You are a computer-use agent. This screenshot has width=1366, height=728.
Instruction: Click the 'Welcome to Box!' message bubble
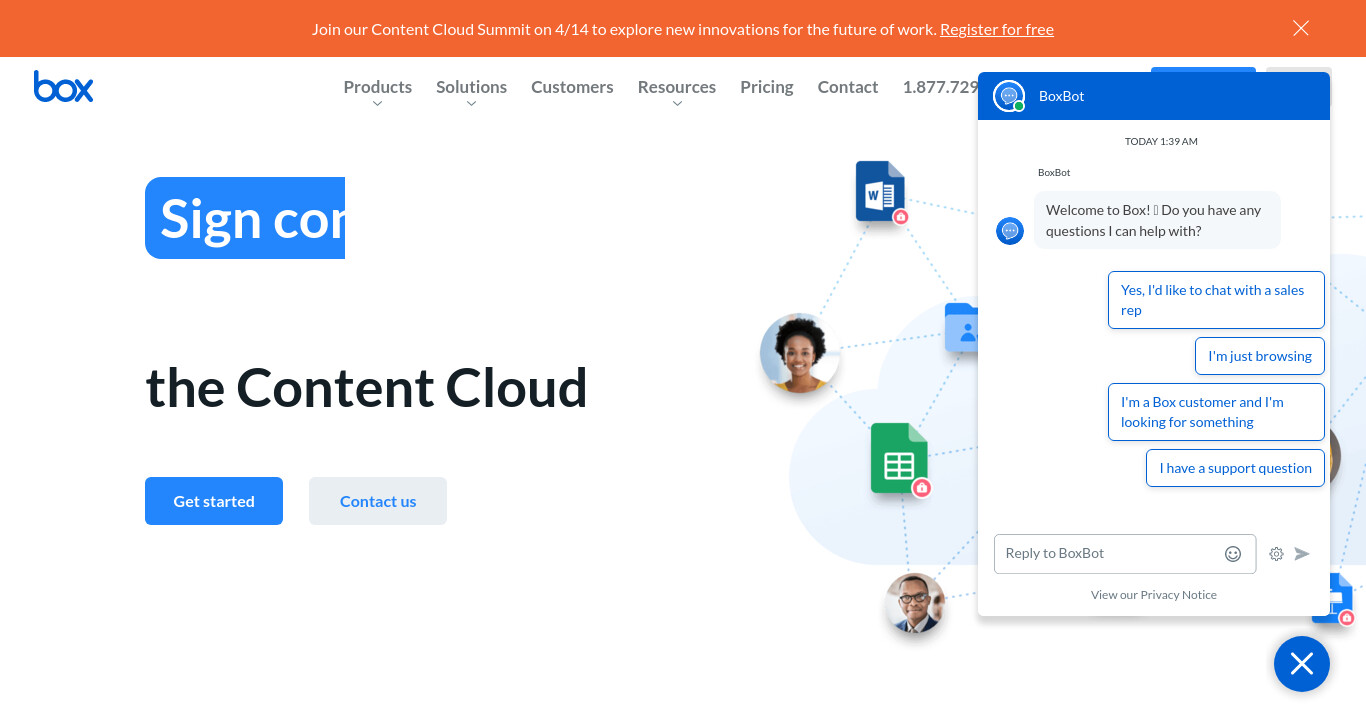click(1157, 220)
